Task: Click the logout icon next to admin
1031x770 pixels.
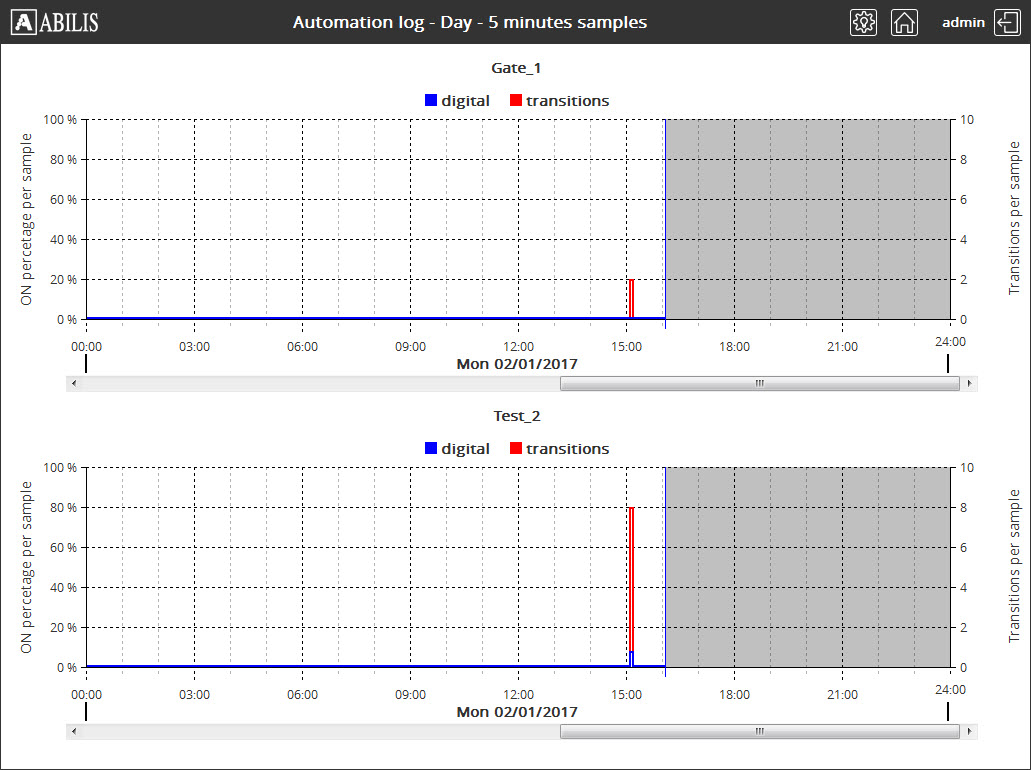Action: click(x=1006, y=22)
